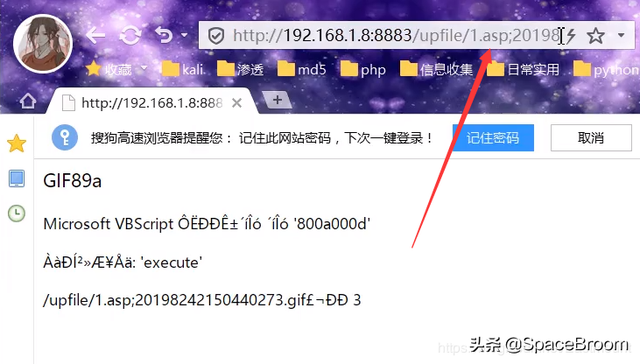The width and height of the screenshot is (640, 364).
Task: Bookmark page with star icon in address bar
Action: 596,36
